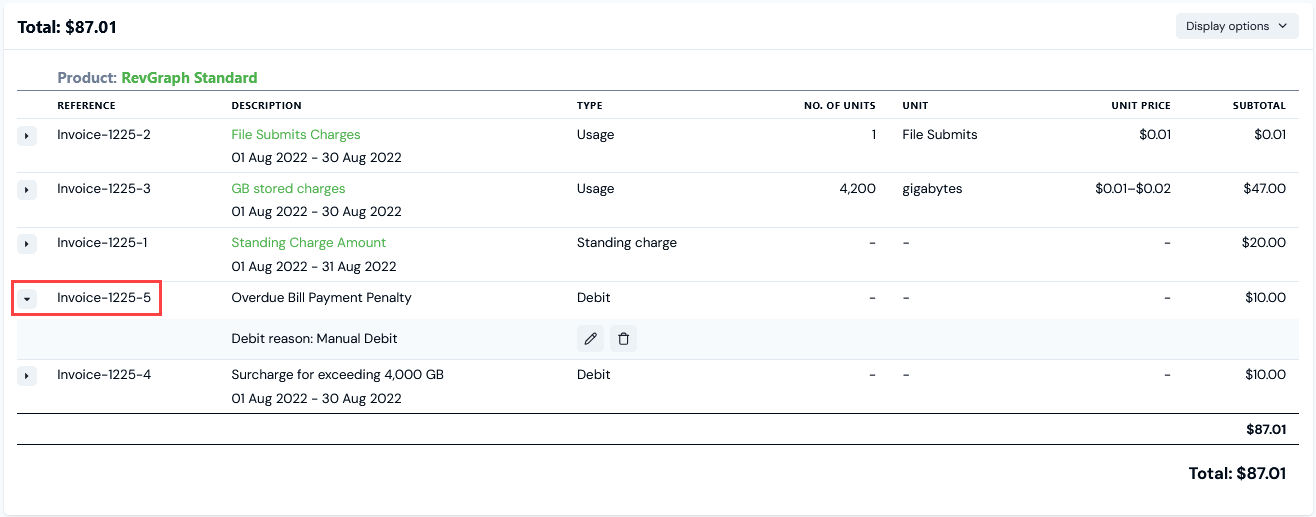Expand the Invoice-1225-4 row
Viewport: 1316px width, 517px height.
[x=27, y=375]
